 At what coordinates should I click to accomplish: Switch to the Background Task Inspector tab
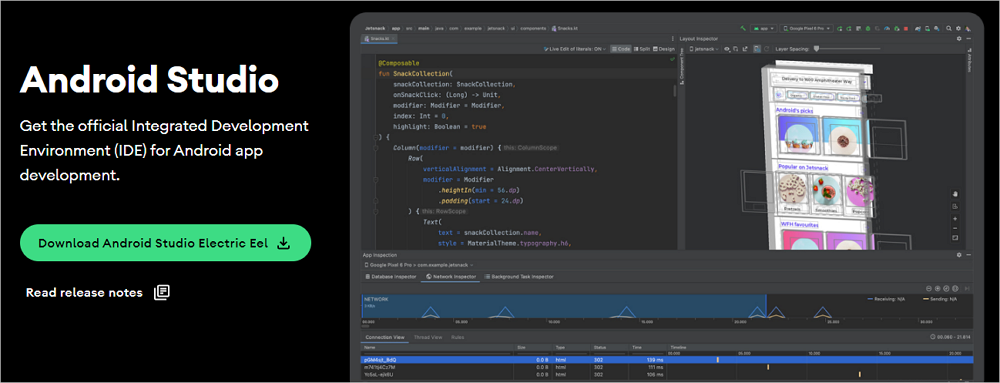(519, 277)
